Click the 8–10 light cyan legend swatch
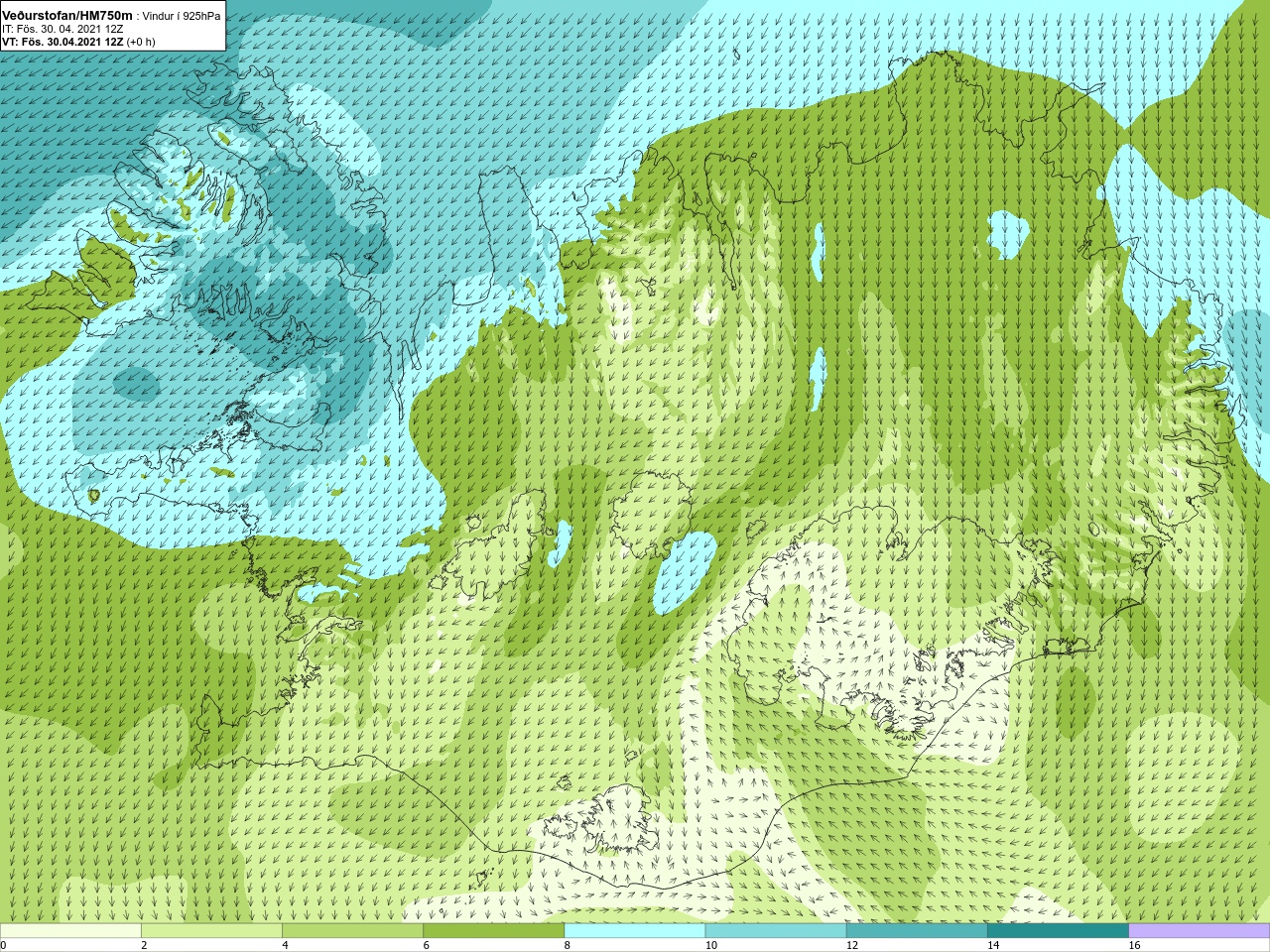 coord(635,931)
